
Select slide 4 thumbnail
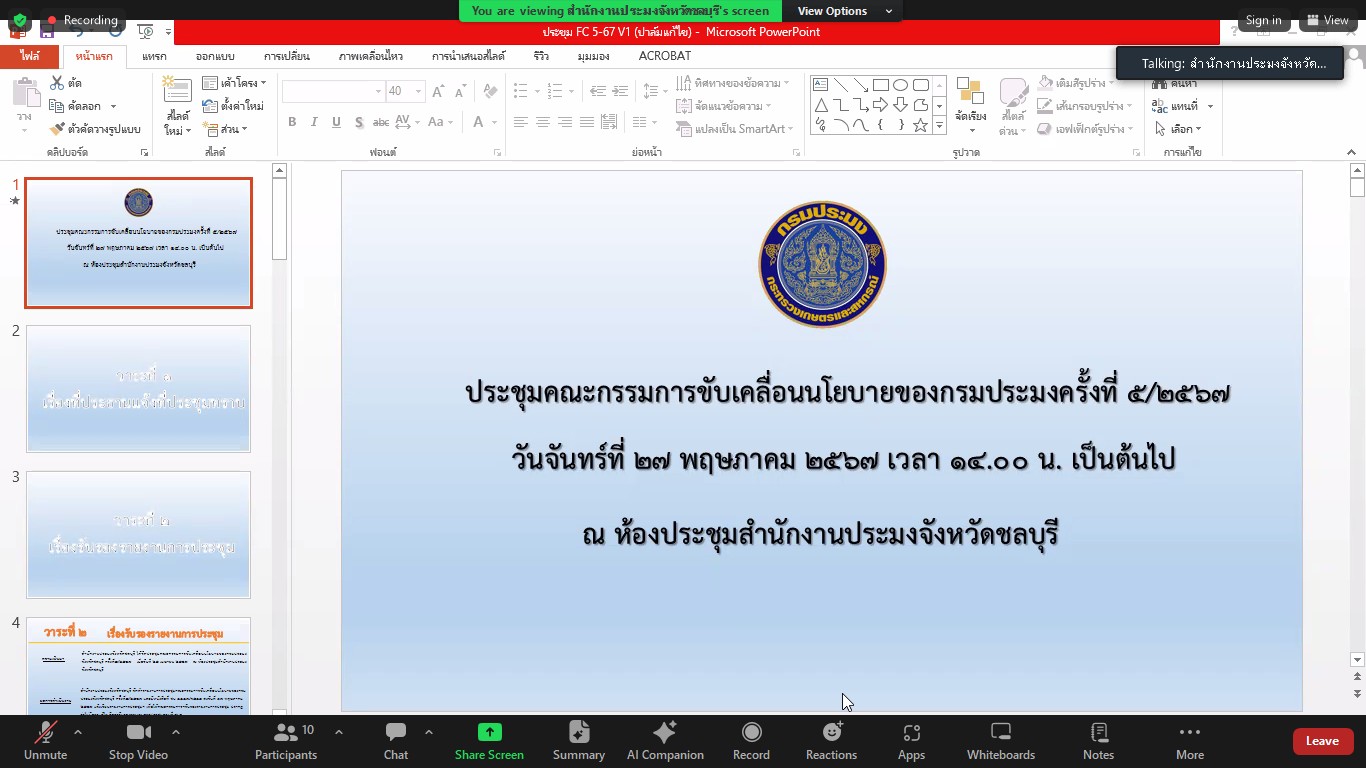tap(139, 666)
